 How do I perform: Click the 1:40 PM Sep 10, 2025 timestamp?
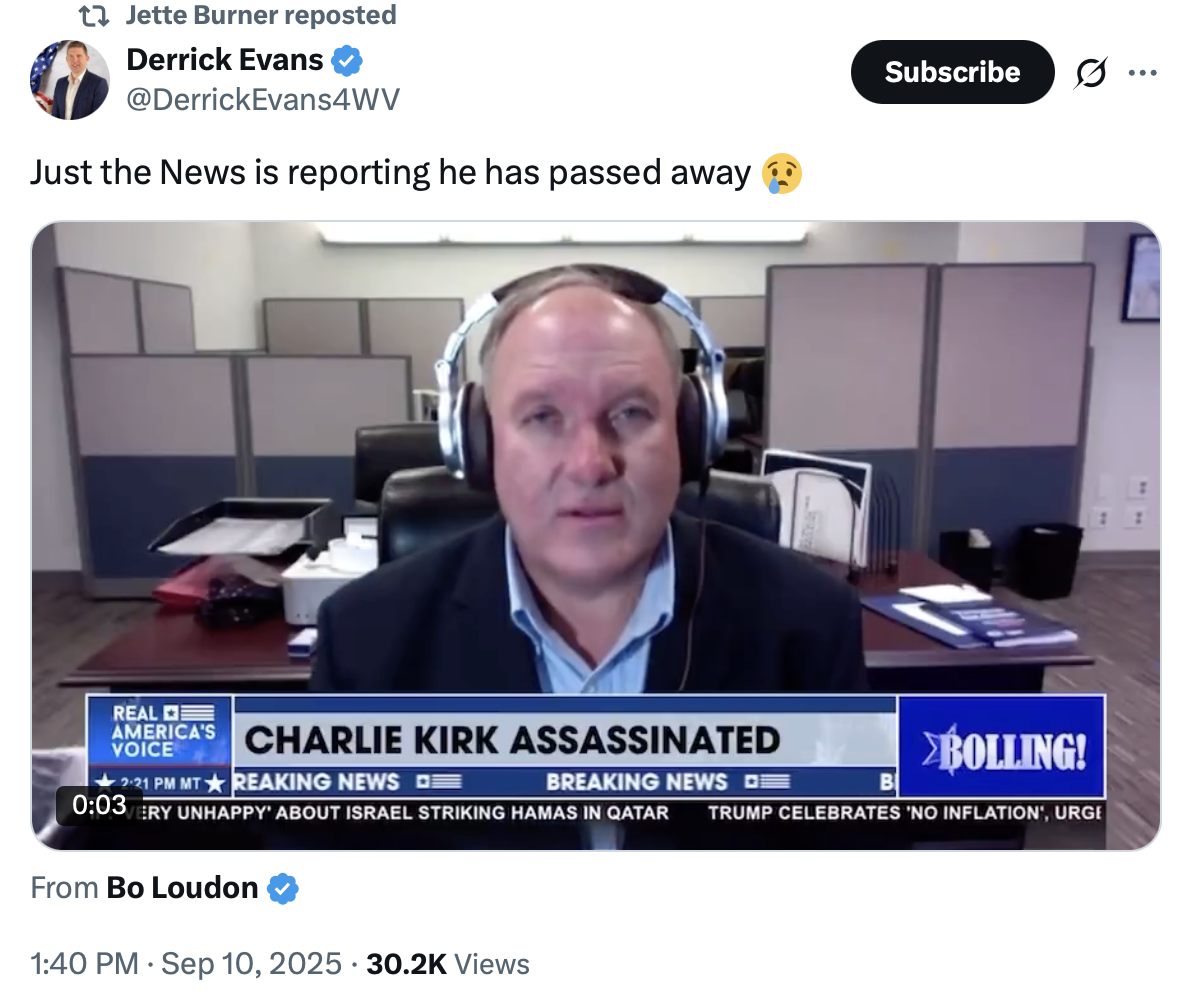pos(186,963)
